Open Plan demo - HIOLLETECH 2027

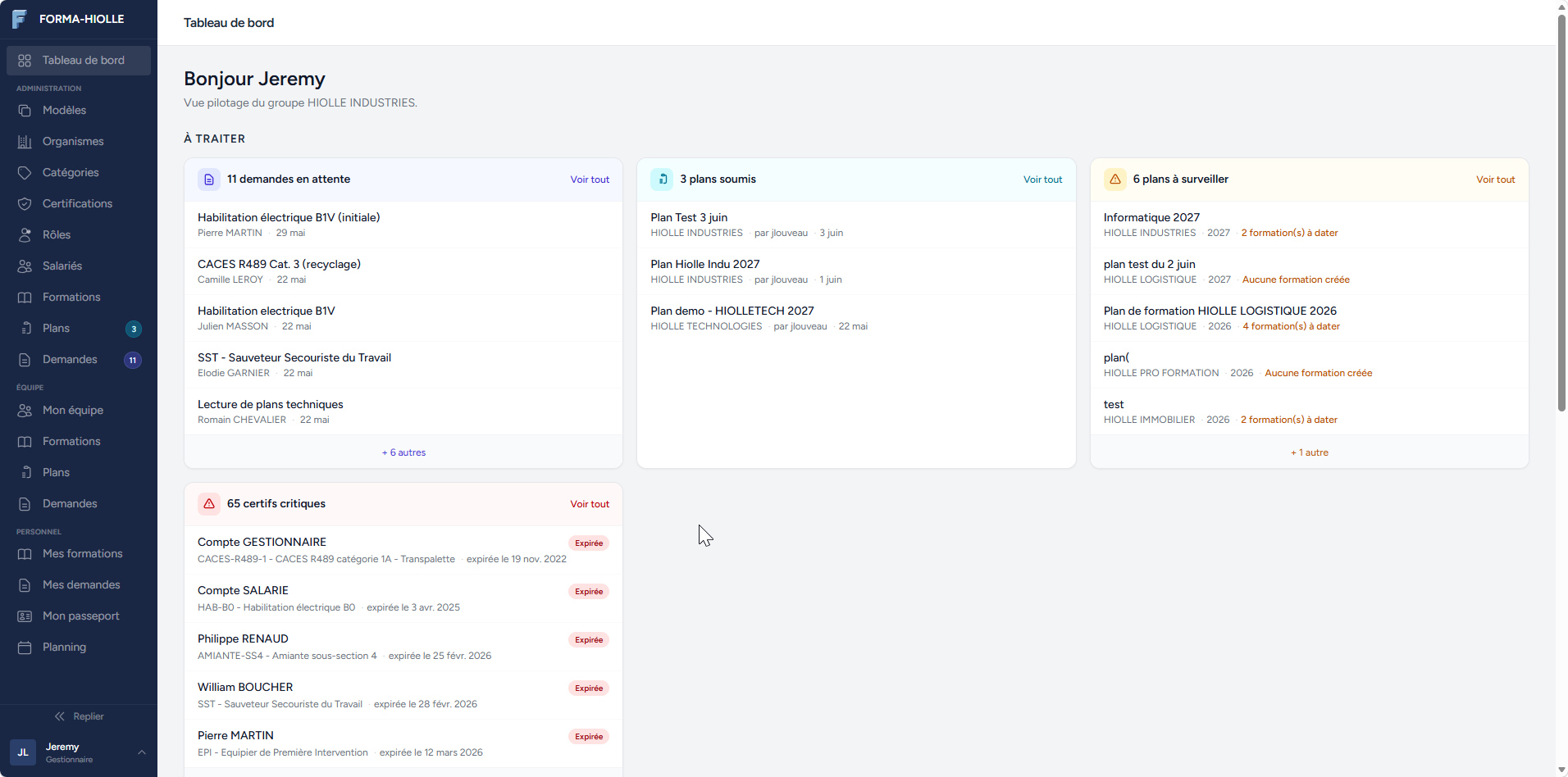click(856, 318)
